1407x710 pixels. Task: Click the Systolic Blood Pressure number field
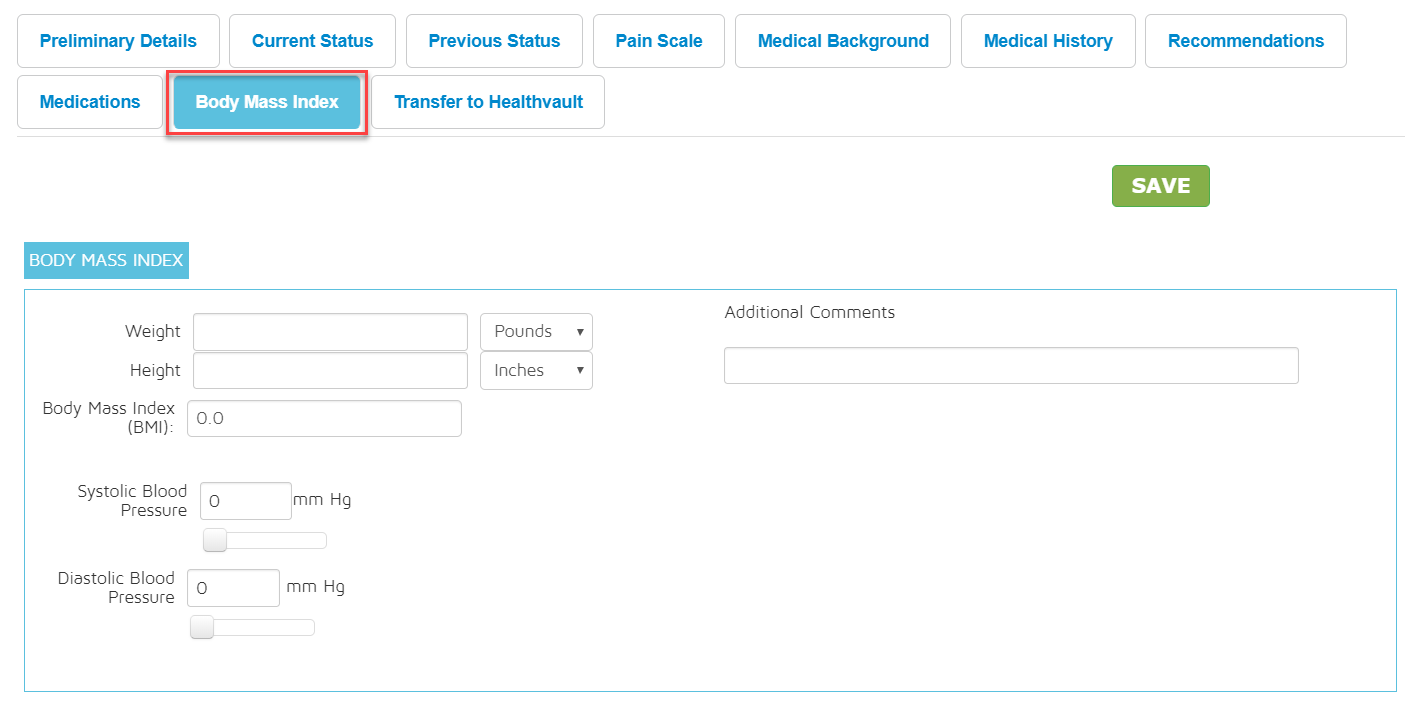[246, 501]
